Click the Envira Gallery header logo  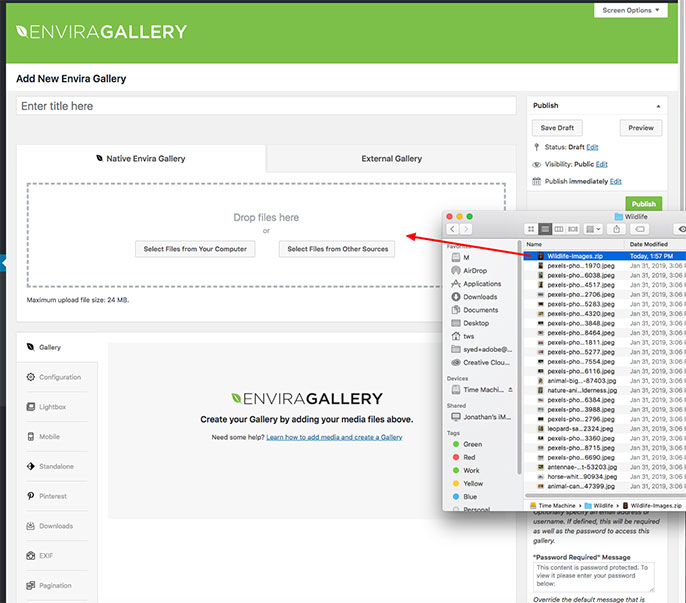coord(102,32)
